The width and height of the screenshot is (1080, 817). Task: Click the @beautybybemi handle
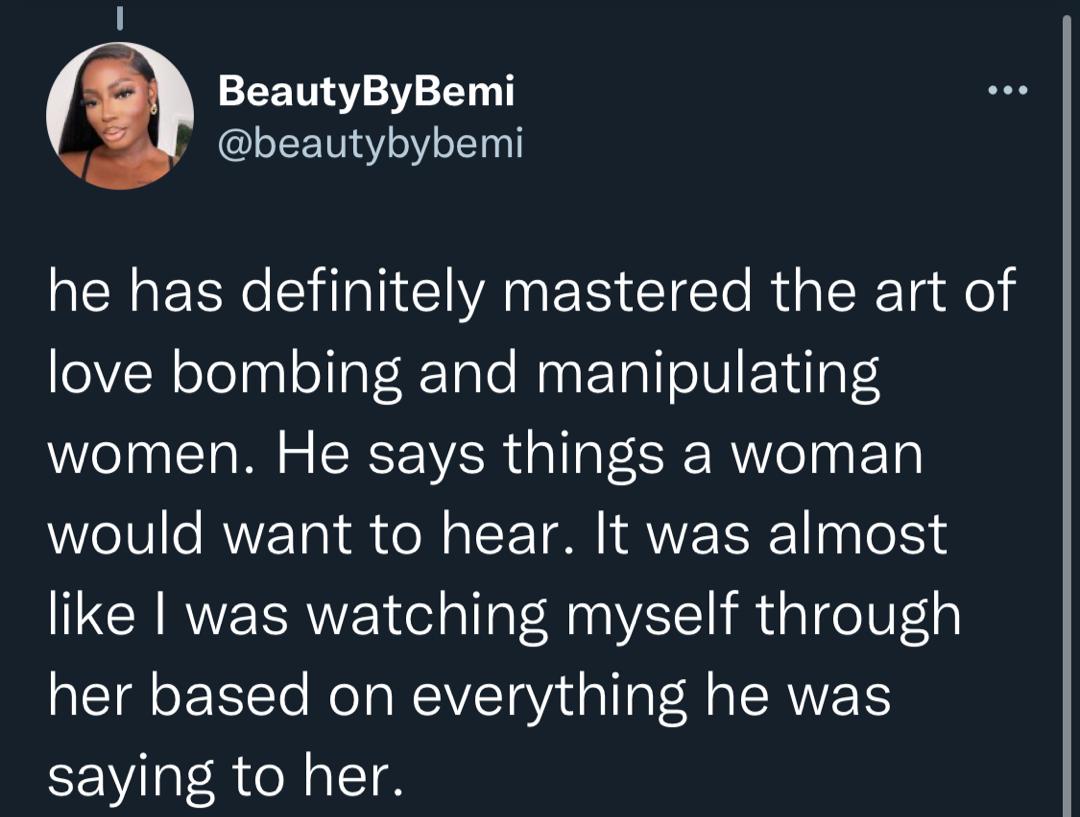pyautogui.click(x=370, y=145)
